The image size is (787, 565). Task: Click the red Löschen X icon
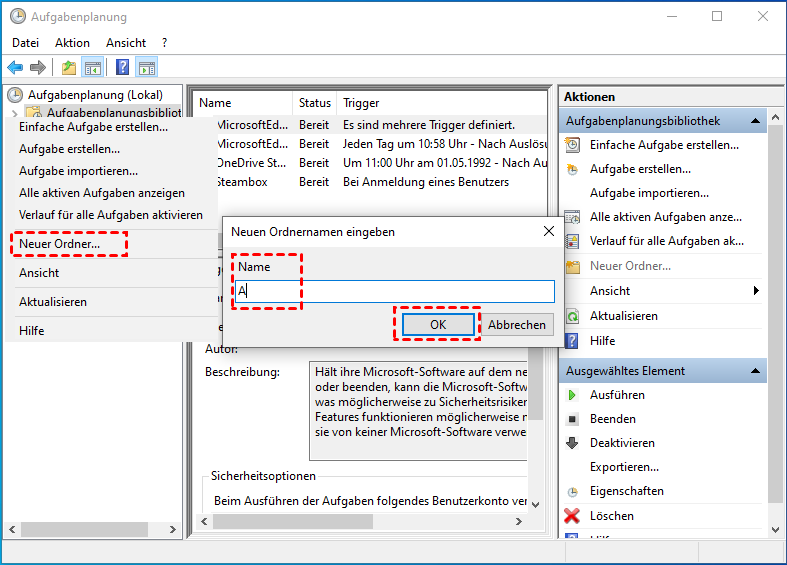[572, 516]
